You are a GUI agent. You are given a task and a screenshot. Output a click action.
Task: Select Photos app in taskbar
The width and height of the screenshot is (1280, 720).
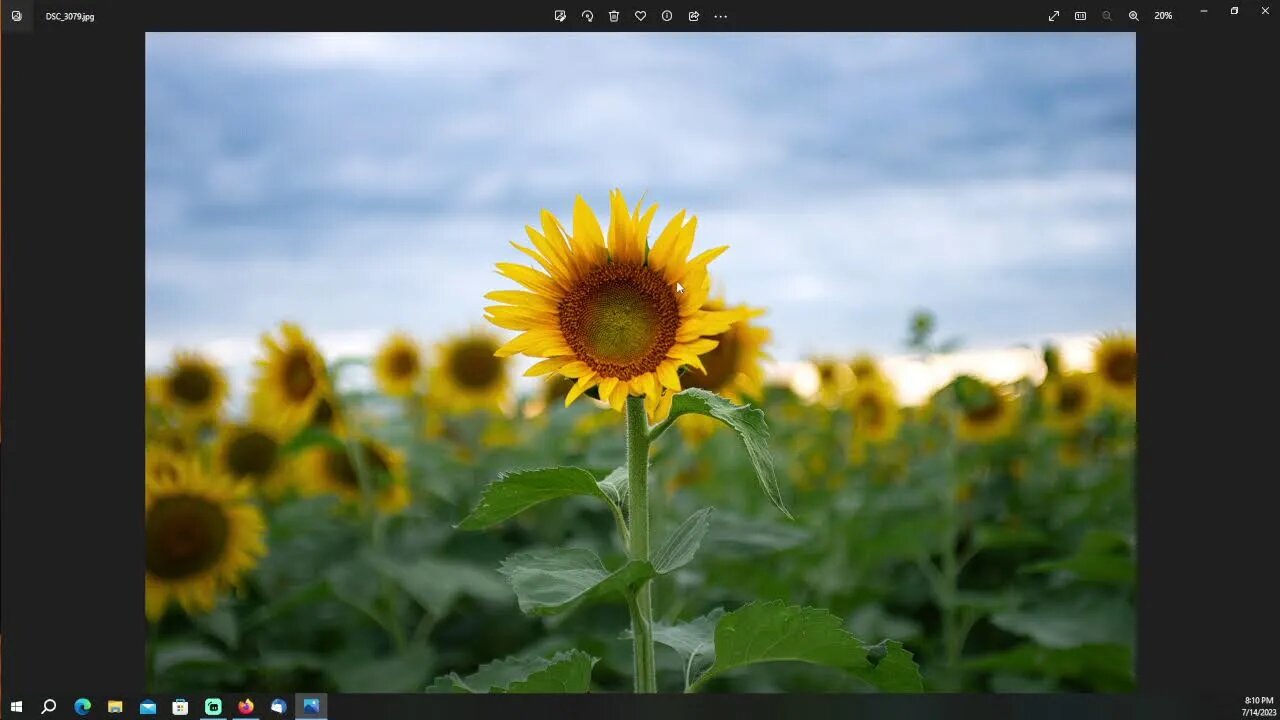point(311,706)
